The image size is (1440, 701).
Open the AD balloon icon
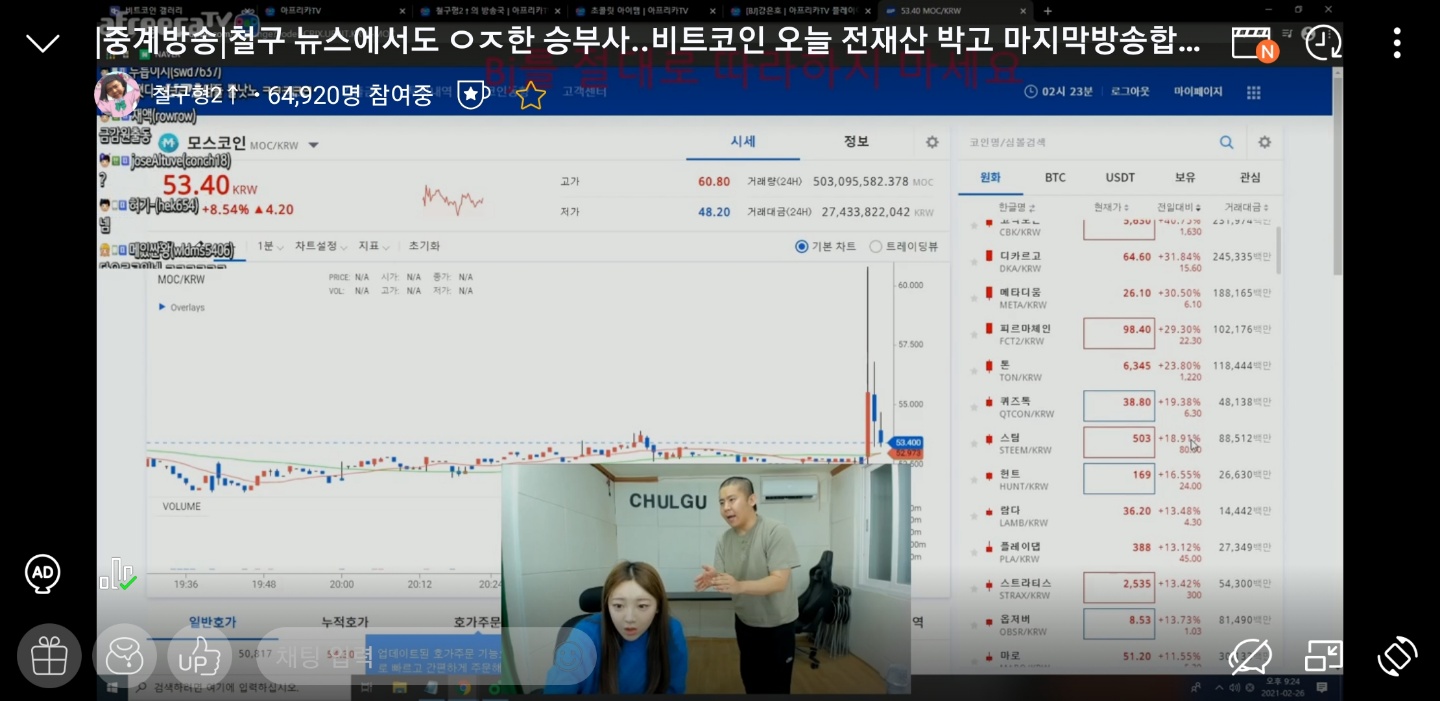click(42, 574)
